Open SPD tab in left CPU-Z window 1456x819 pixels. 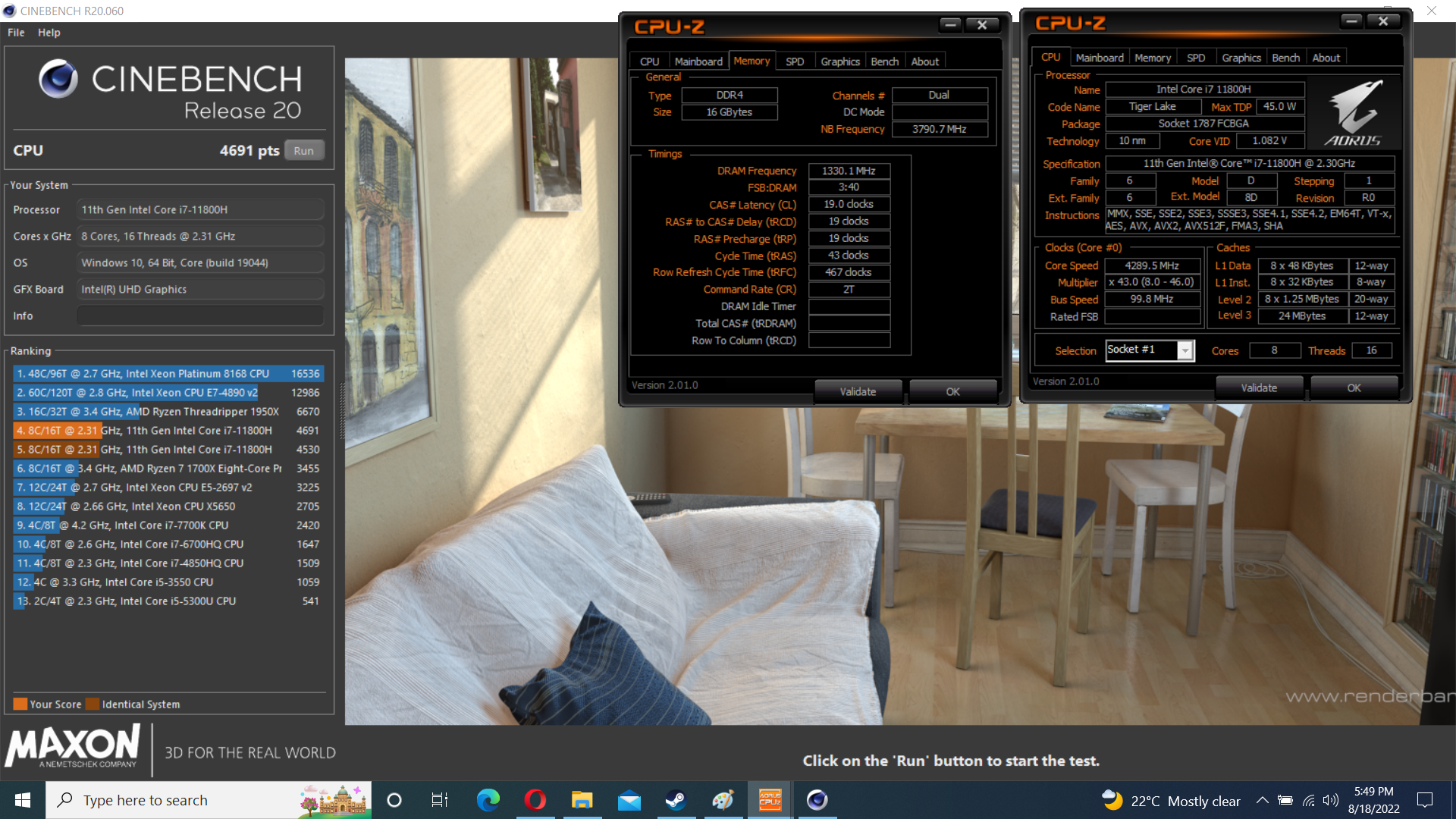795,61
